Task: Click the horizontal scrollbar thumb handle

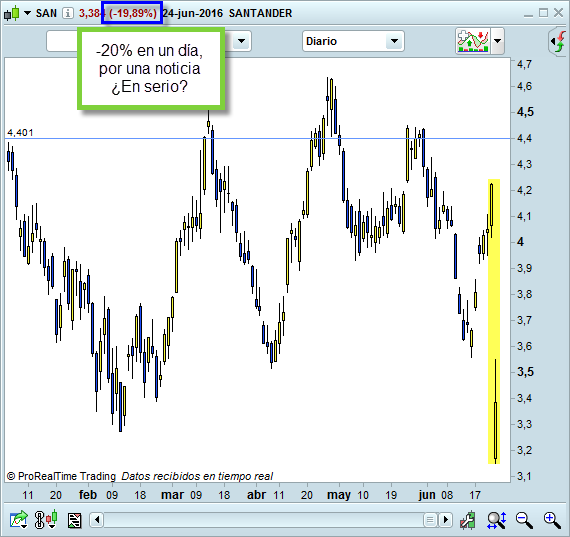Action: [430, 520]
